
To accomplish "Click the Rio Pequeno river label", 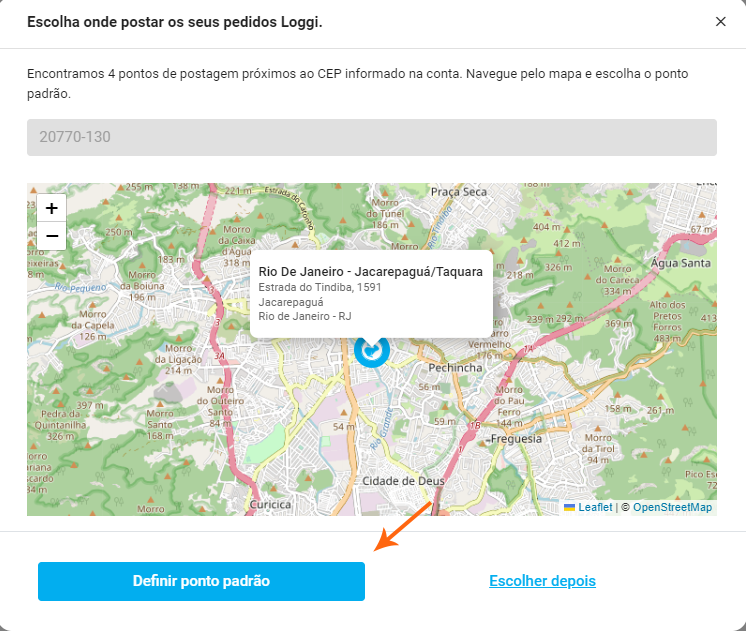I will click(x=80, y=287).
